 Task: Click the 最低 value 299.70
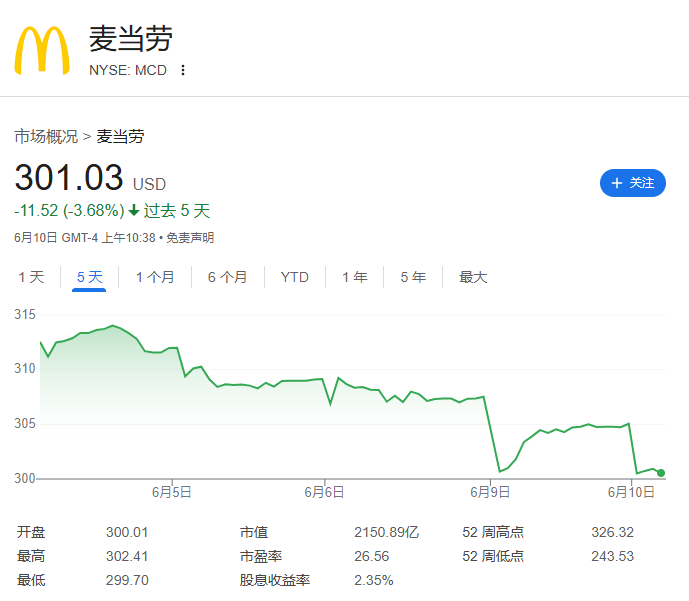pos(127,580)
